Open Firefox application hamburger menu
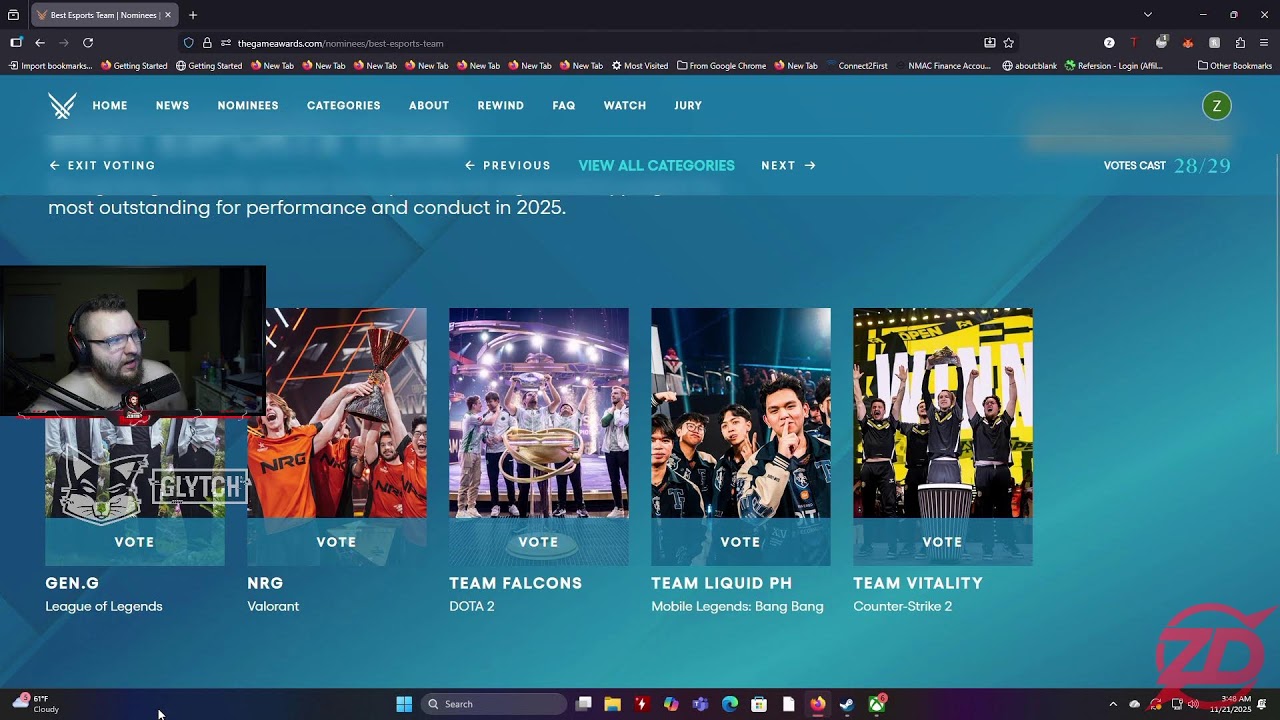1280x720 pixels. 1264,43
